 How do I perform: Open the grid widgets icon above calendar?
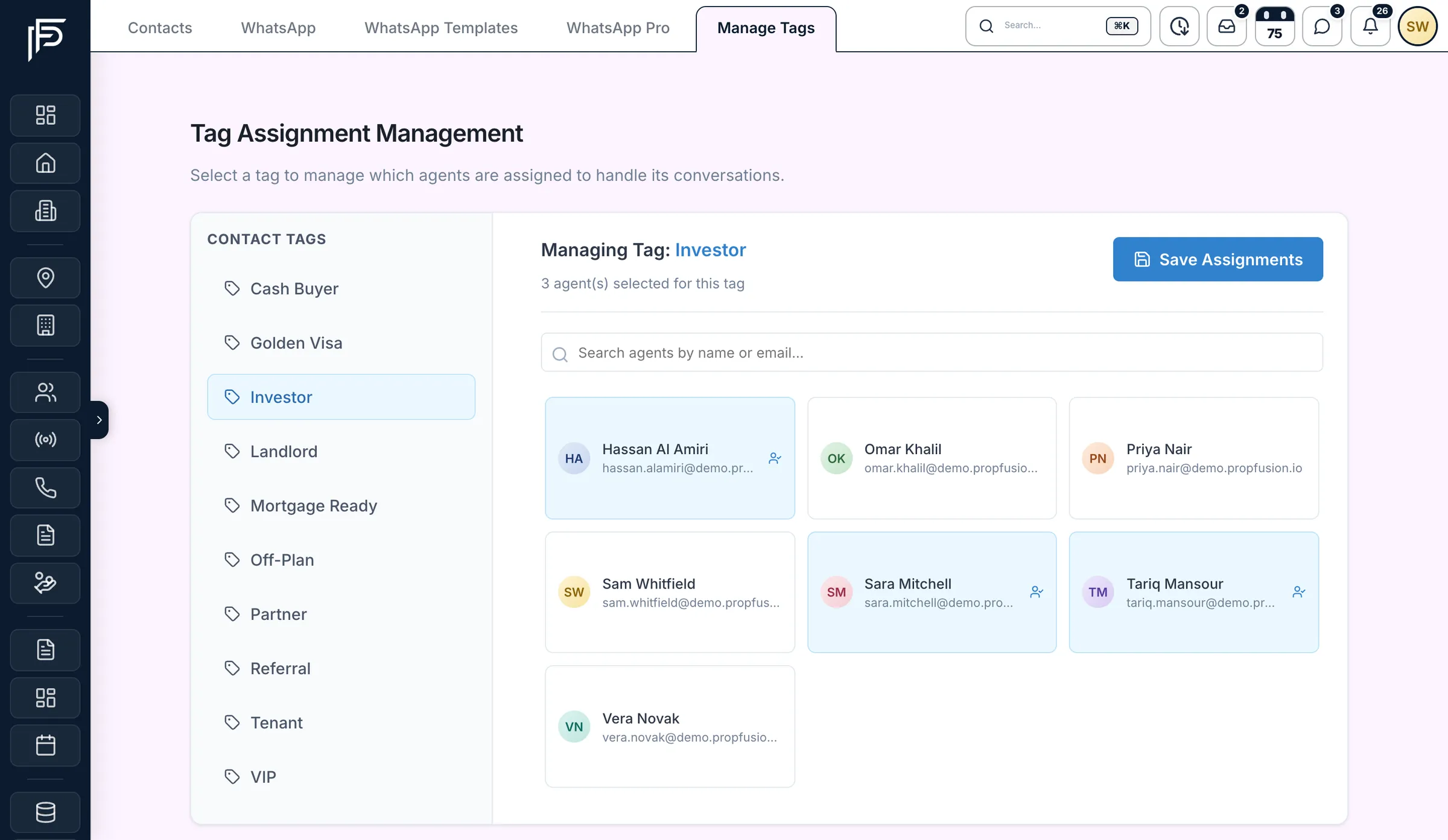(x=45, y=698)
